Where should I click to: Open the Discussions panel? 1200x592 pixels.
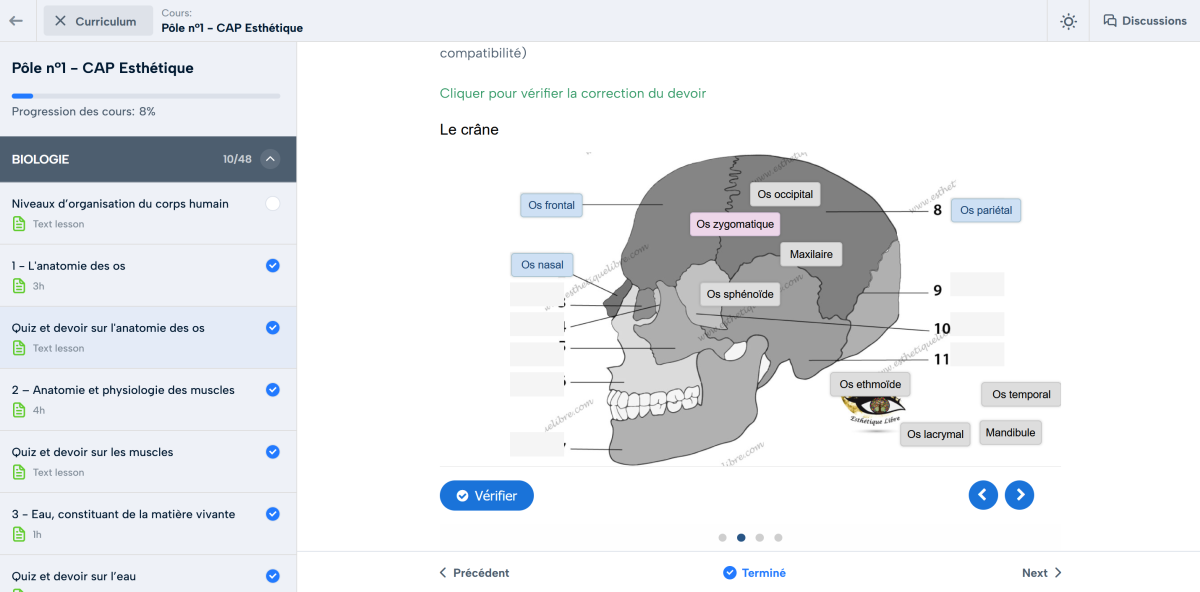coord(1144,21)
